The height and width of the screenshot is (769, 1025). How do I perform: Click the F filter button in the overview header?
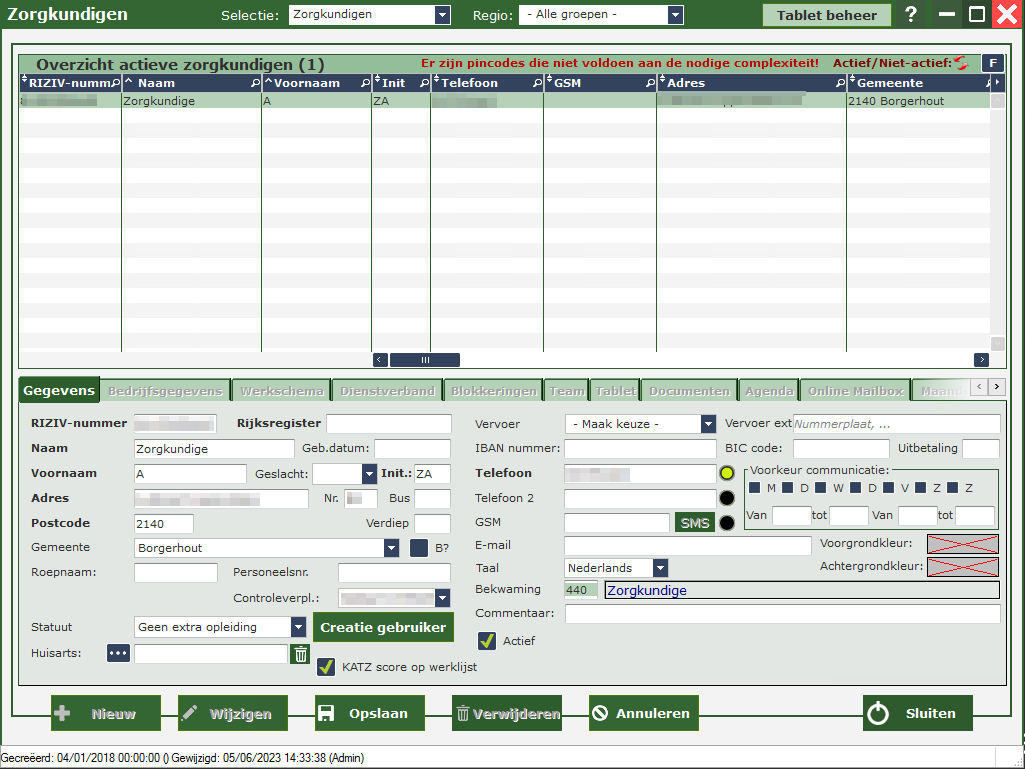coord(992,63)
